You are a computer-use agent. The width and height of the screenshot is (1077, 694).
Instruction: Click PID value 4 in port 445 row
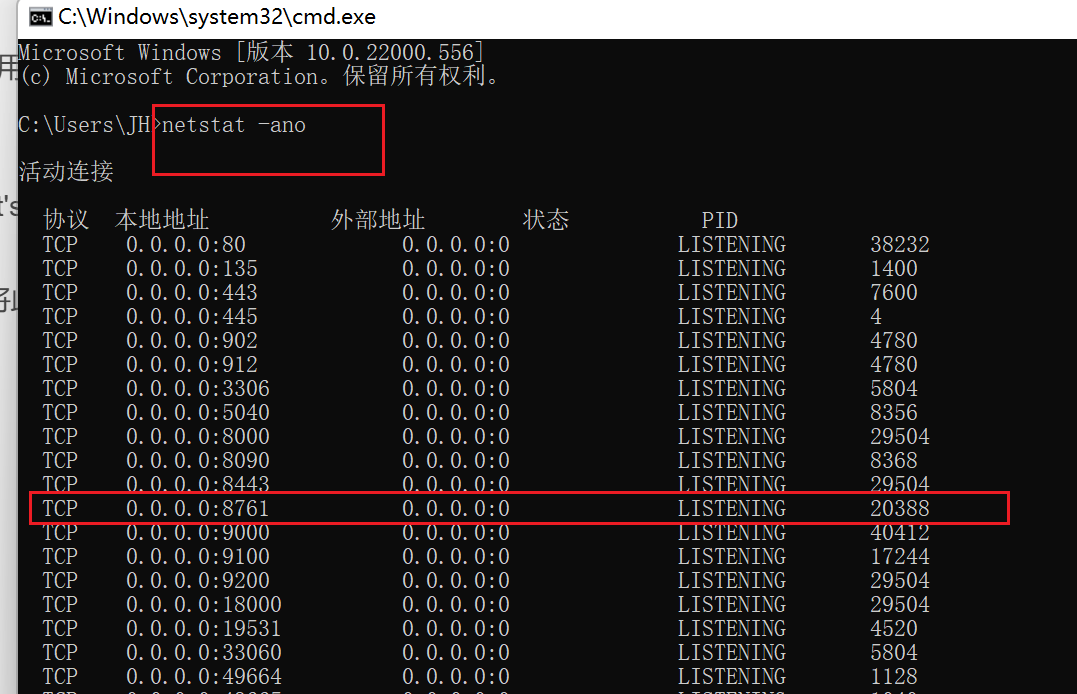876,317
